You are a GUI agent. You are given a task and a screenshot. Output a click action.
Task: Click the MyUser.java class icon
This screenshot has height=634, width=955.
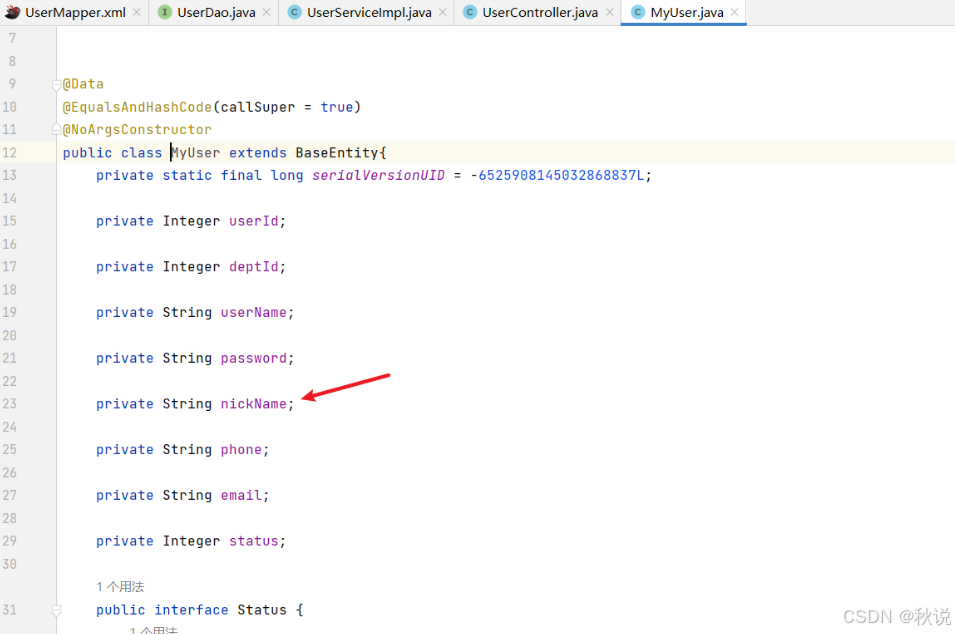(638, 12)
